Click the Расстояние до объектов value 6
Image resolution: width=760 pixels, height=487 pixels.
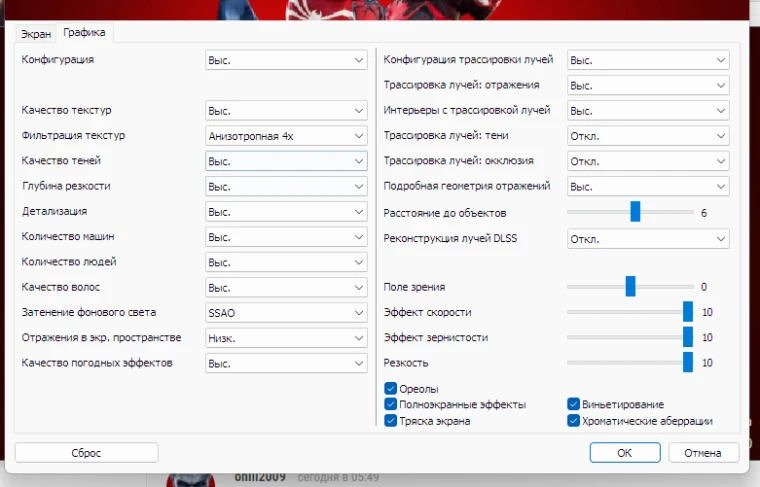click(x=704, y=213)
